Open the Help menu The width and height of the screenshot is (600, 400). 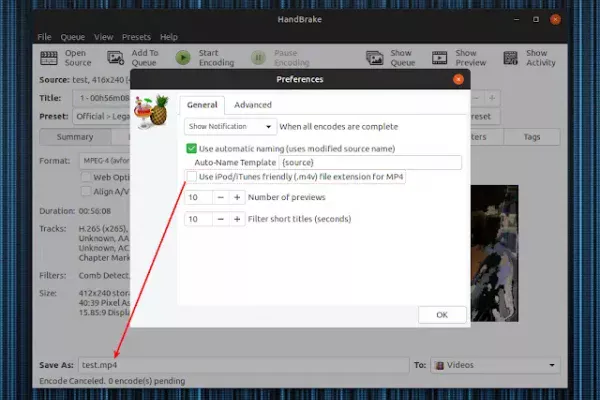tap(169, 37)
